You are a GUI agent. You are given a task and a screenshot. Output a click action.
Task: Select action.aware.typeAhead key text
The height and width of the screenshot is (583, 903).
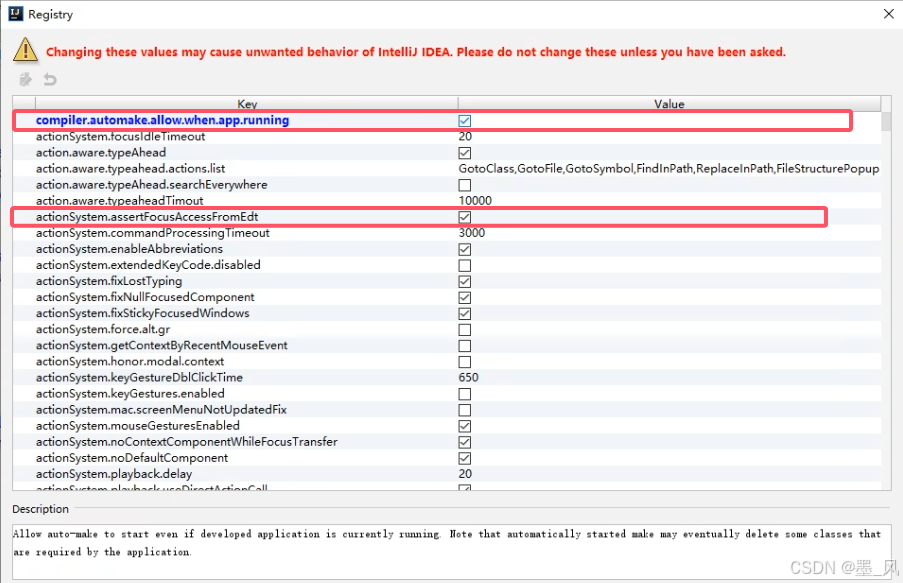pos(101,153)
